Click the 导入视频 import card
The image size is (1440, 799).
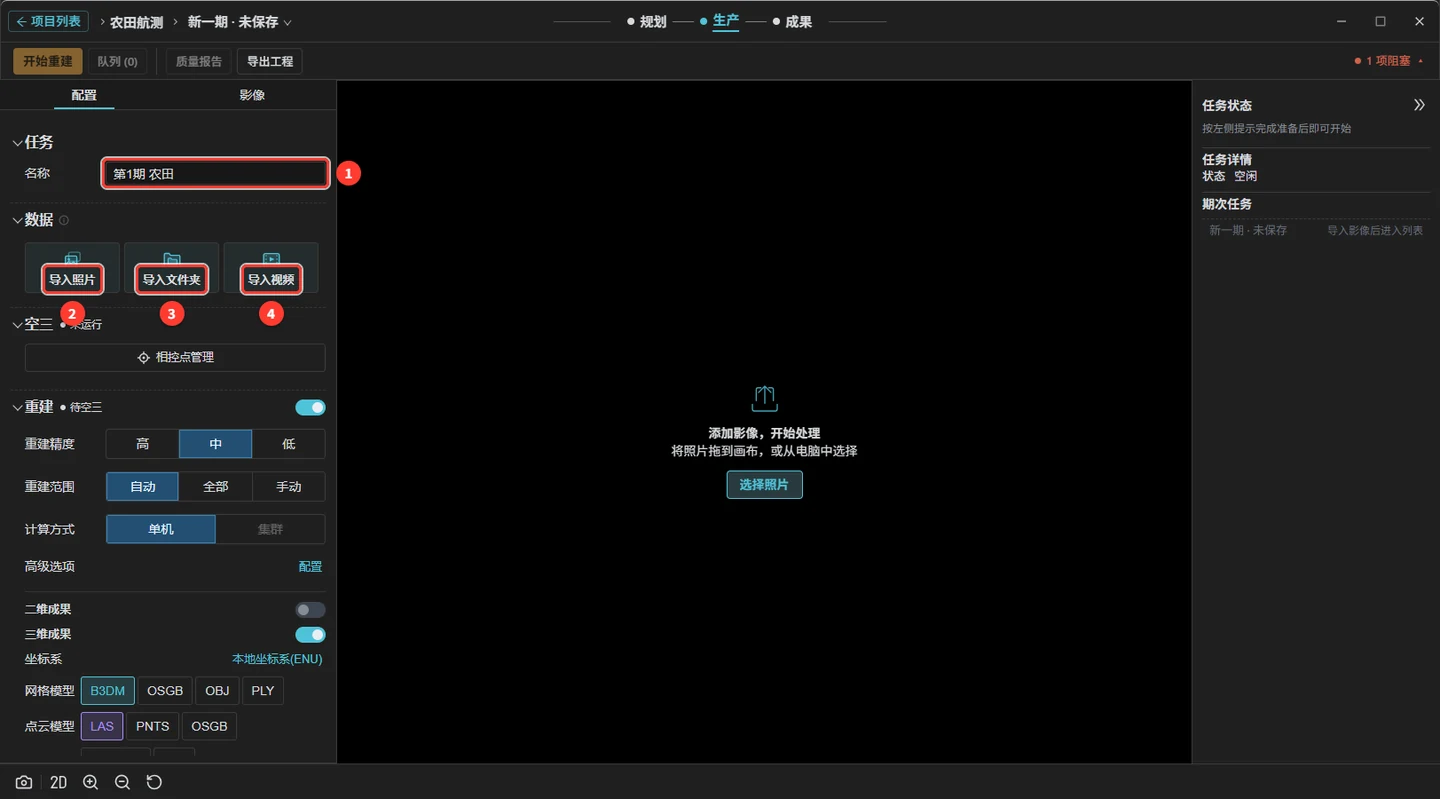pyautogui.click(x=271, y=268)
